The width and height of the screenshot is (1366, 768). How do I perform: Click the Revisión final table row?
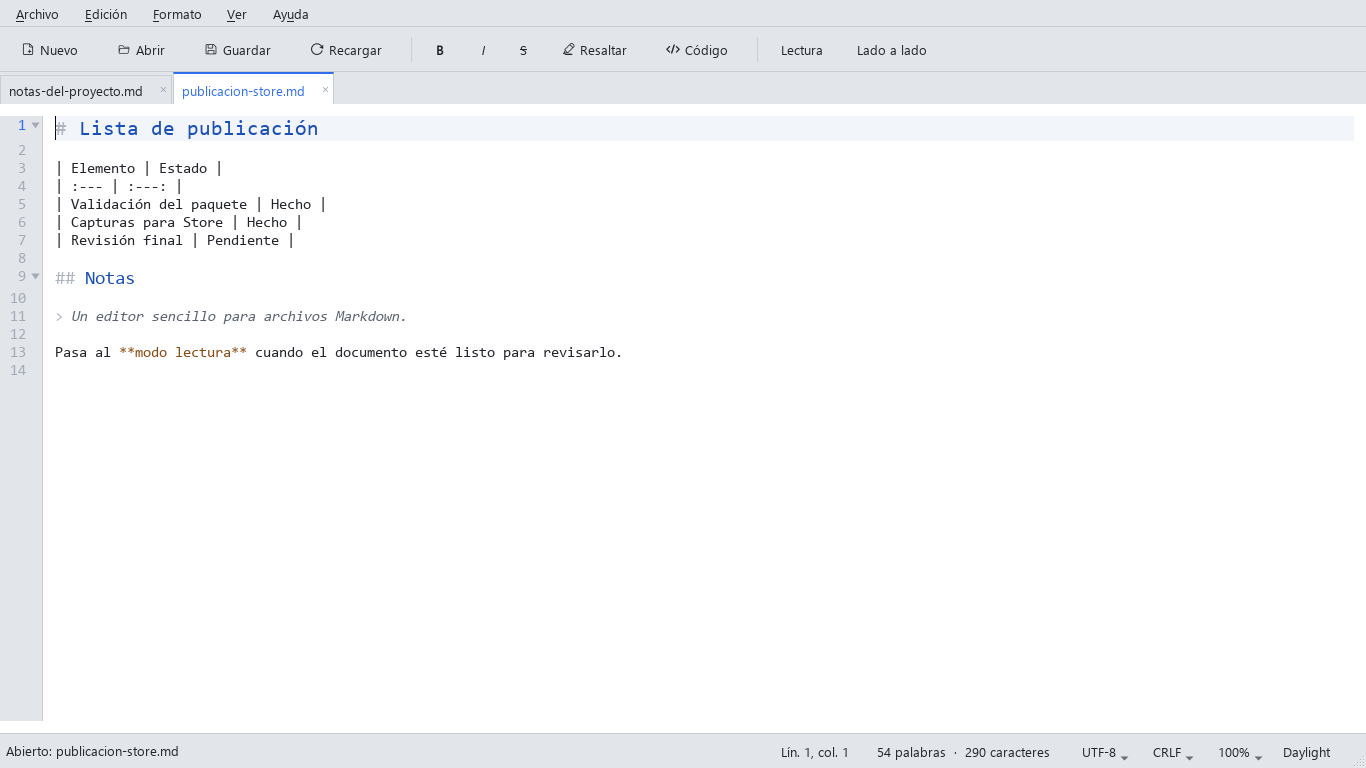(x=175, y=240)
